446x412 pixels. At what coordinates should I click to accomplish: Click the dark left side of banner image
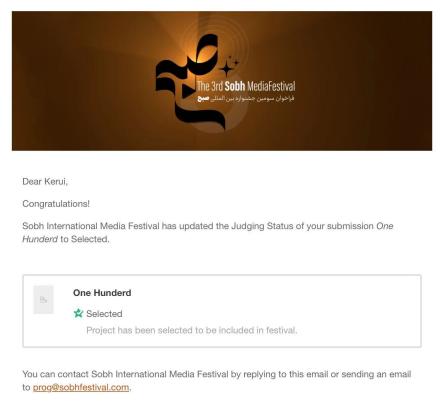pos(67,81)
